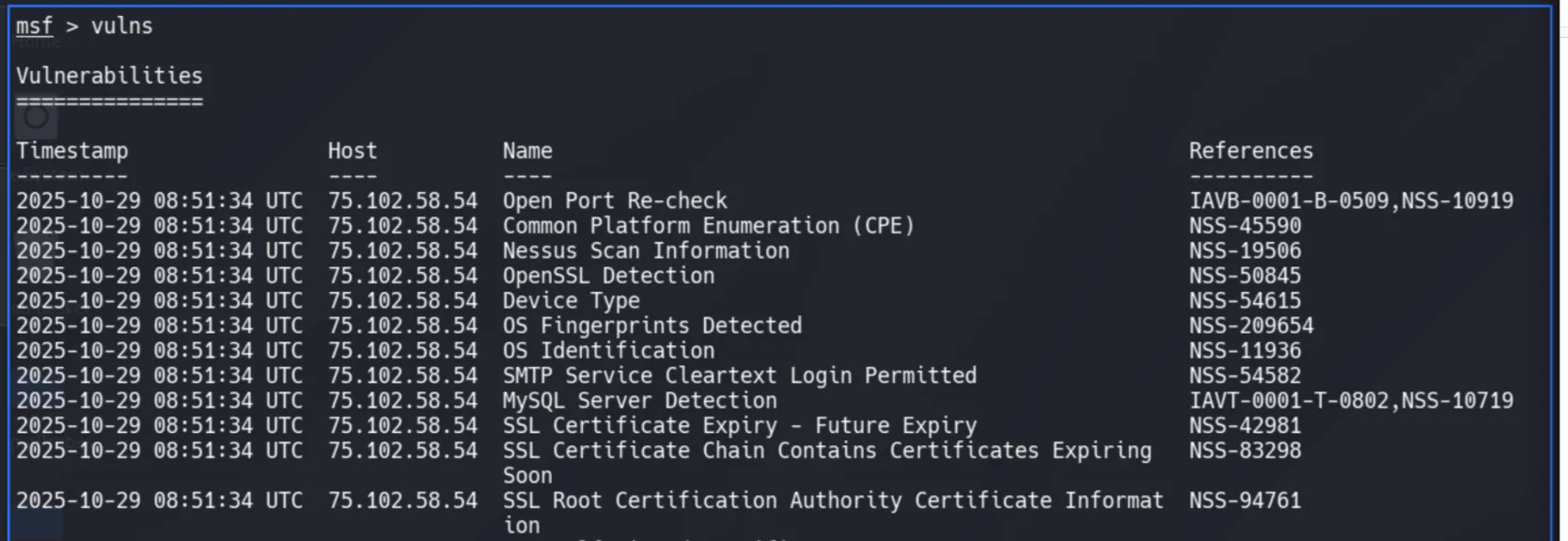Click timestamp in OpenSSL Detection row

(x=159, y=276)
